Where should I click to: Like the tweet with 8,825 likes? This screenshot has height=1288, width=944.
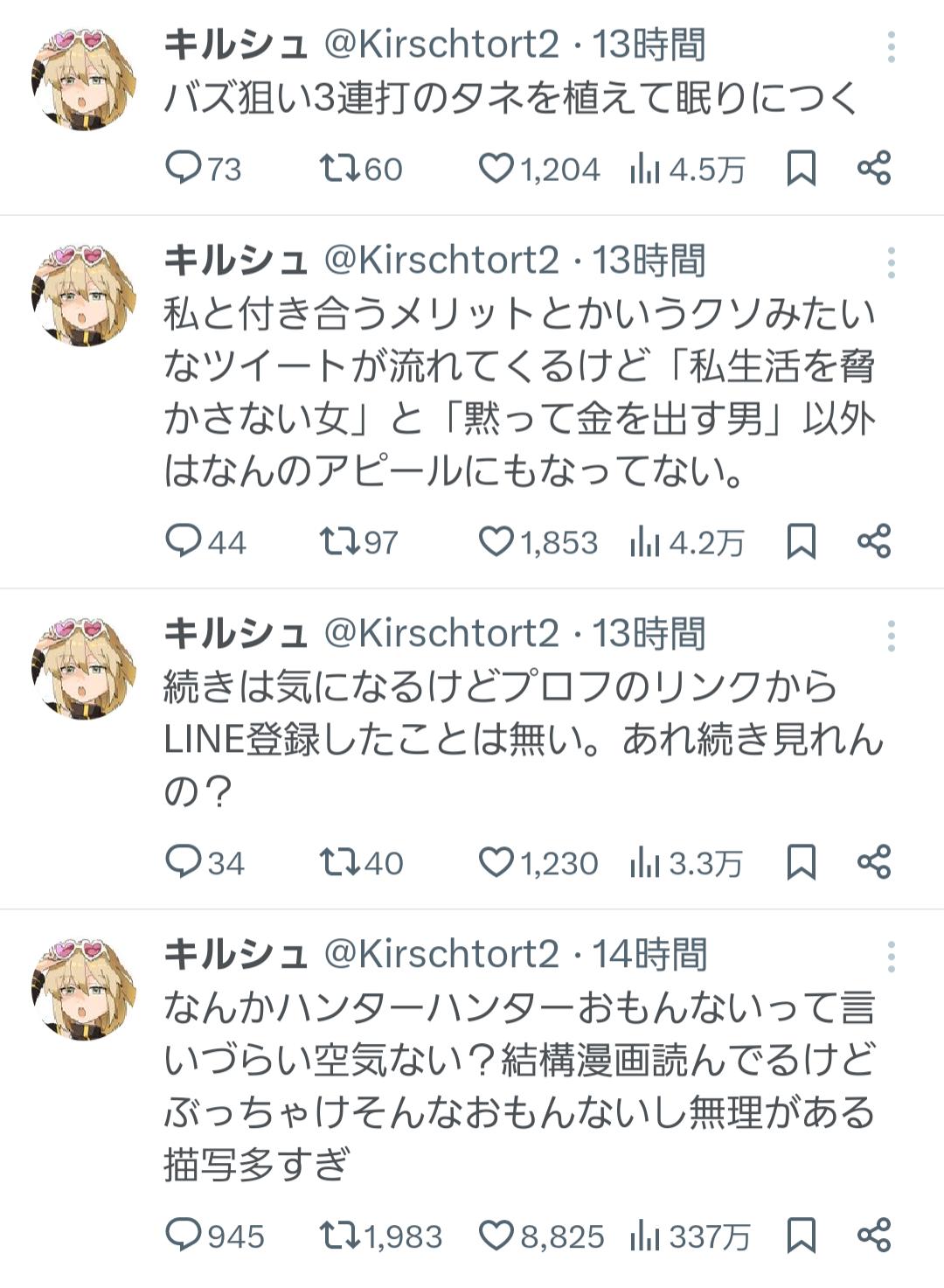(x=541, y=1236)
